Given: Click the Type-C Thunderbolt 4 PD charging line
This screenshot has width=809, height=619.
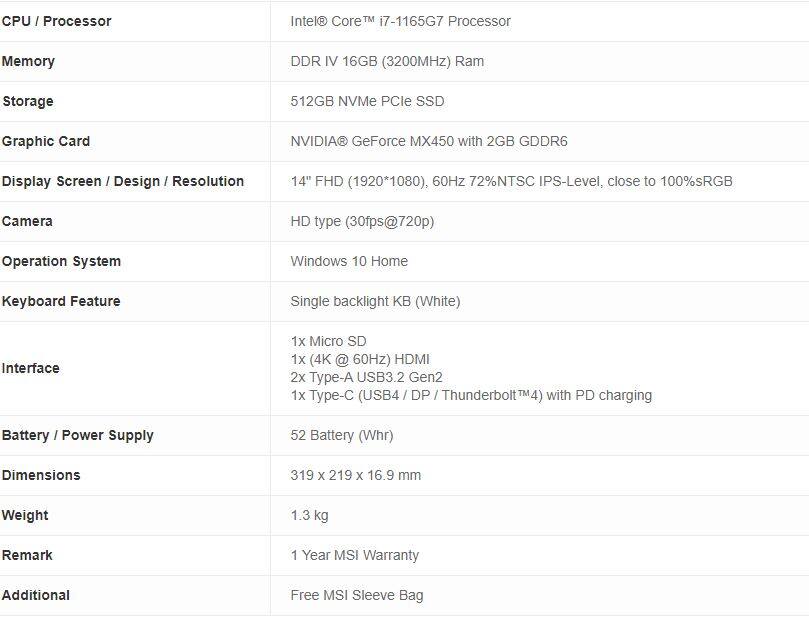Looking at the screenshot, I should pyautogui.click(x=471, y=395).
